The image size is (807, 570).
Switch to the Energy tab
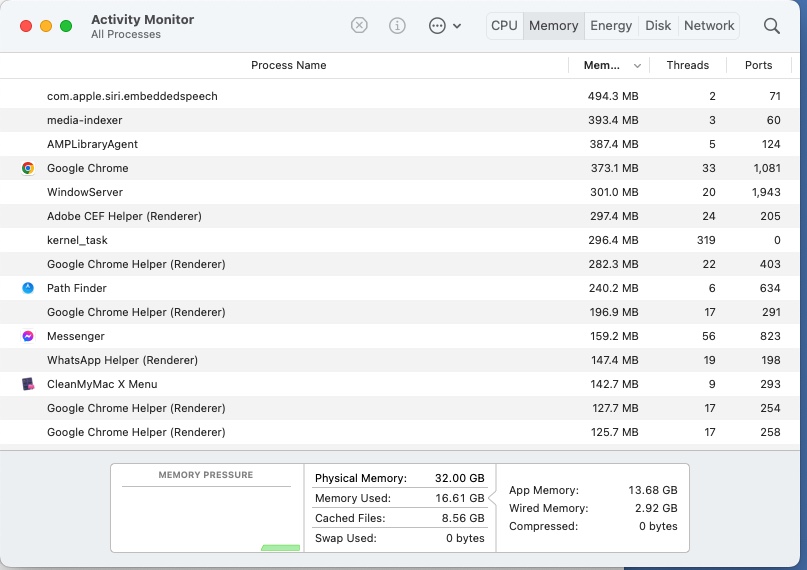point(611,26)
